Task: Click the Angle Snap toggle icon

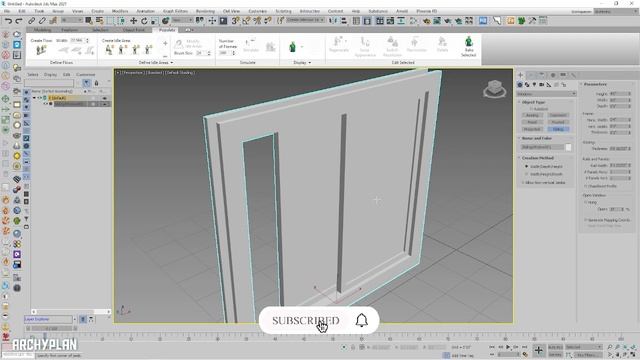Action: 247,21
